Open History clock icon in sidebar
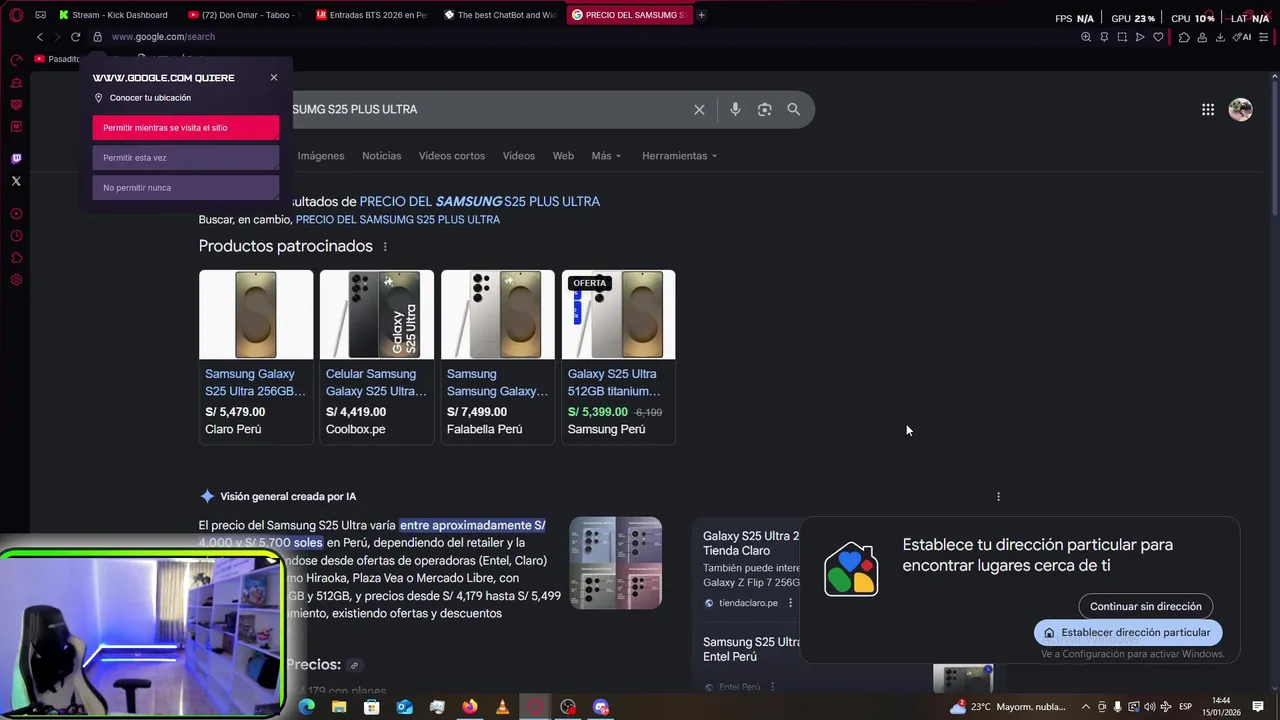 pos(16,236)
